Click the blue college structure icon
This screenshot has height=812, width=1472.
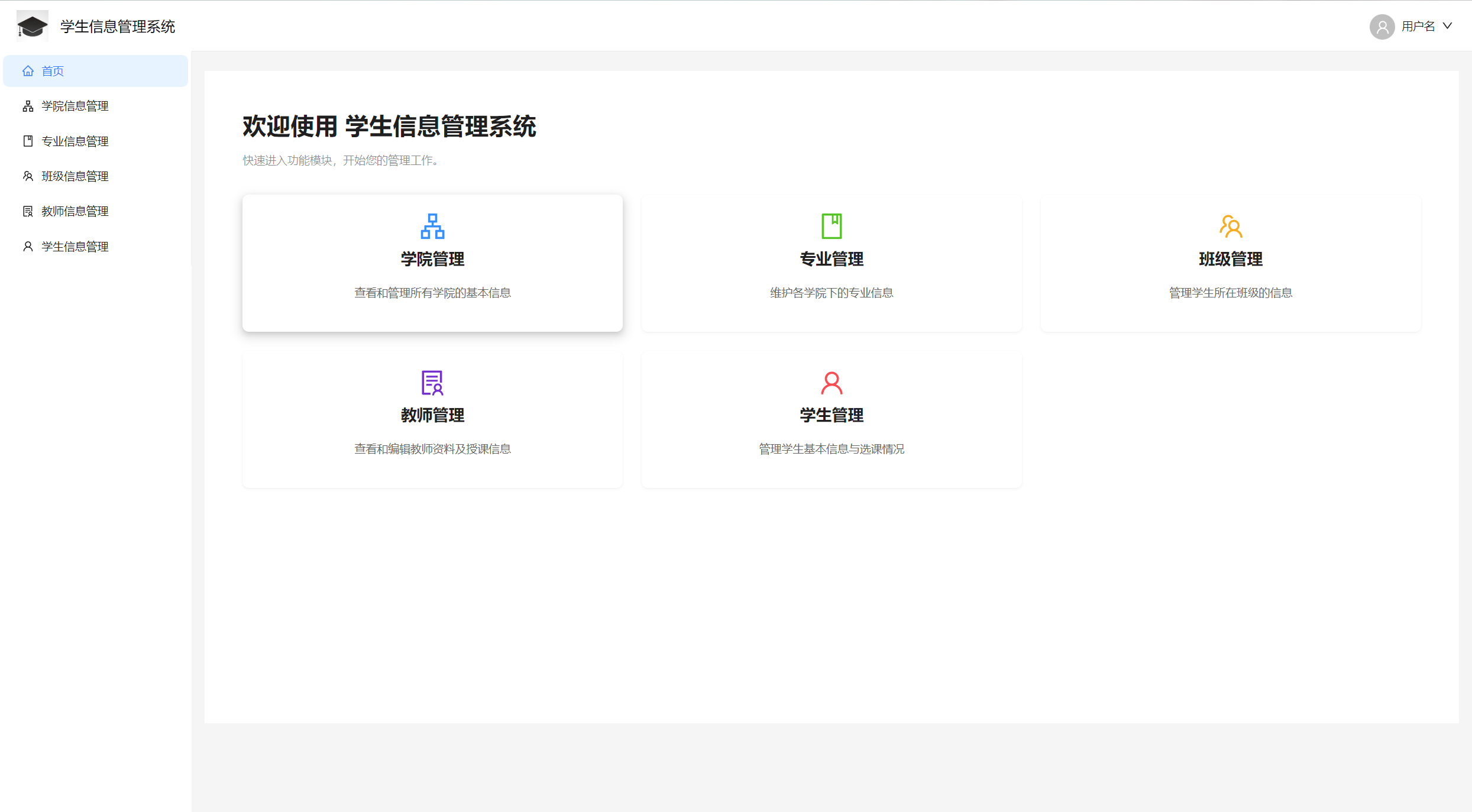[x=432, y=227]
